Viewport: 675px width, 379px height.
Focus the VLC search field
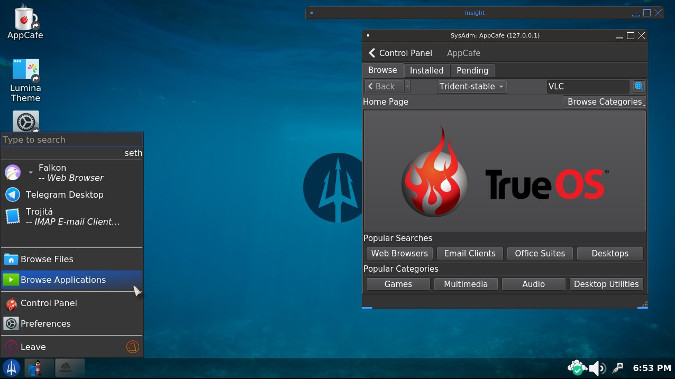tap(588, 86)
